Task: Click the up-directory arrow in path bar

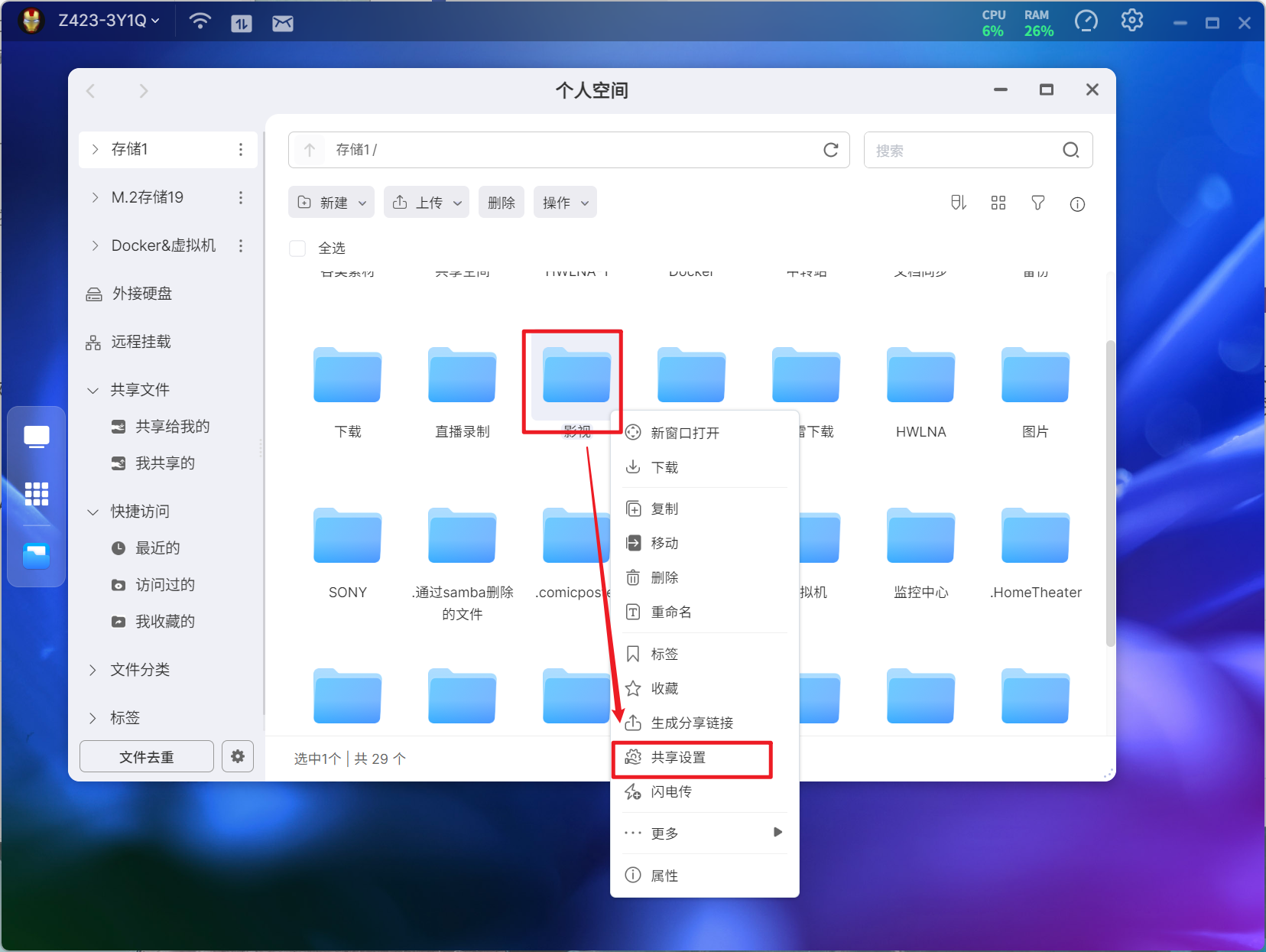Action: coord(310,150)
